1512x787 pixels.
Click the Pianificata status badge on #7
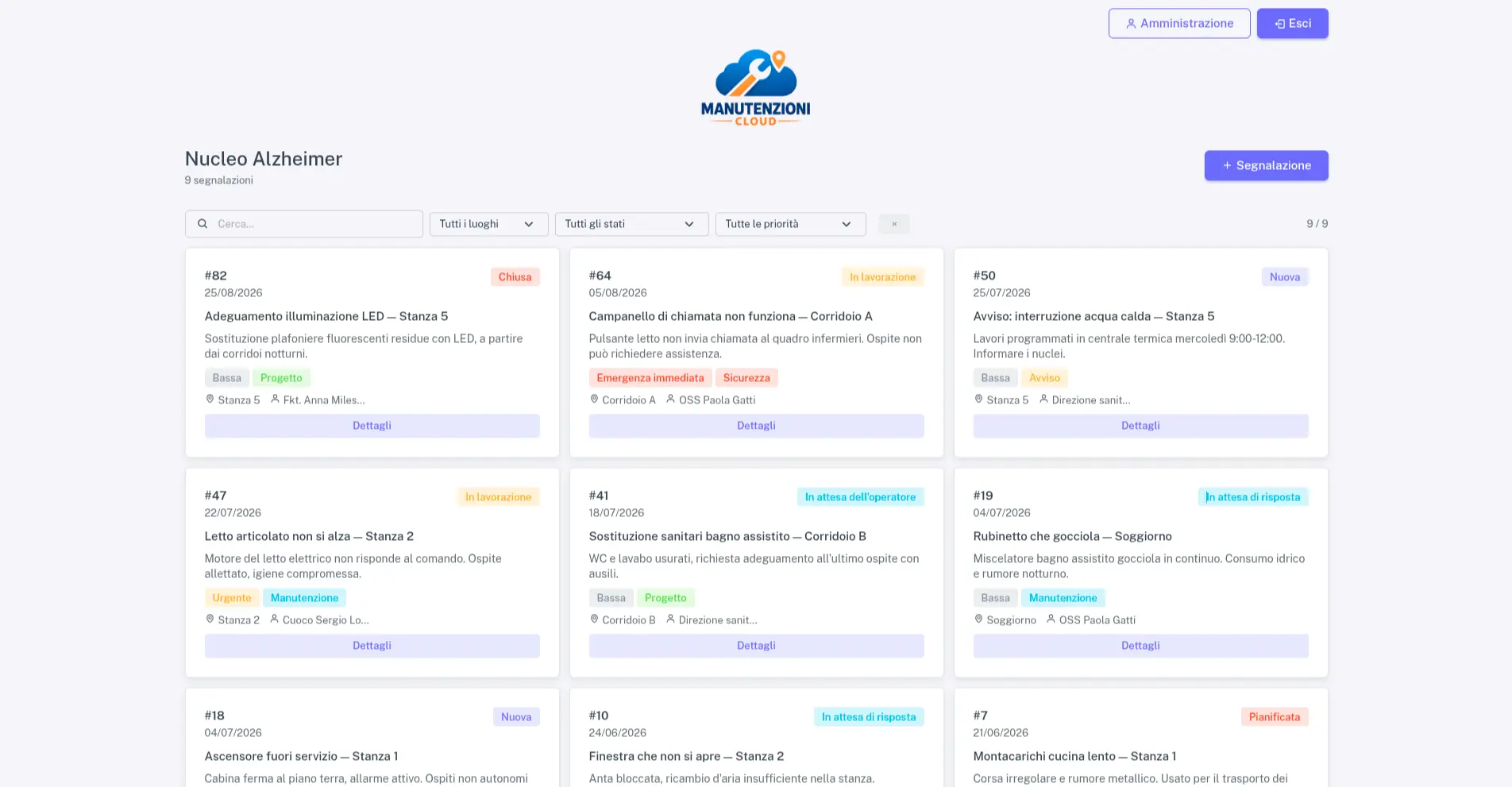[x=1275, y=717]
